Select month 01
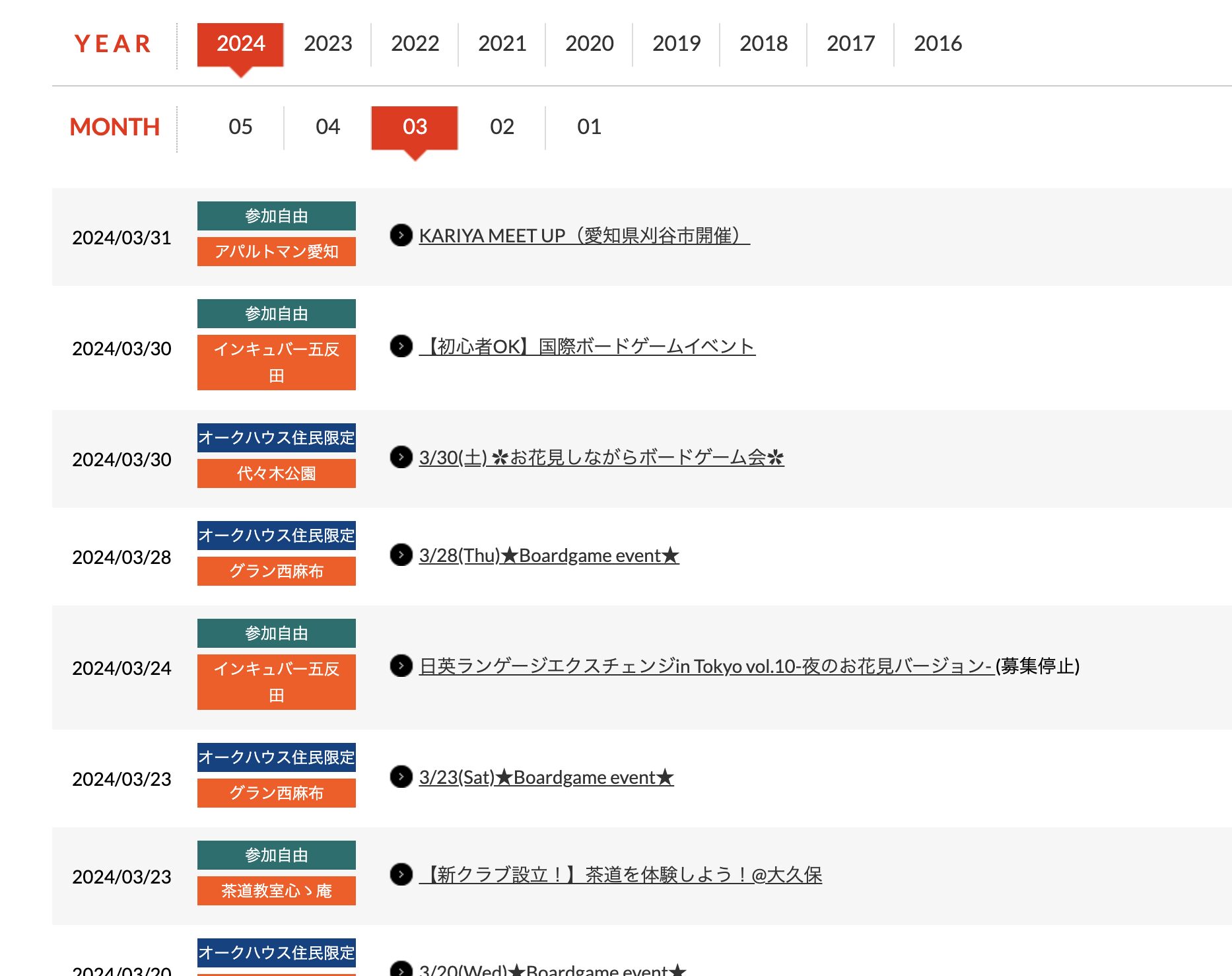The image size is (1232, 976). tap(589, 127)
